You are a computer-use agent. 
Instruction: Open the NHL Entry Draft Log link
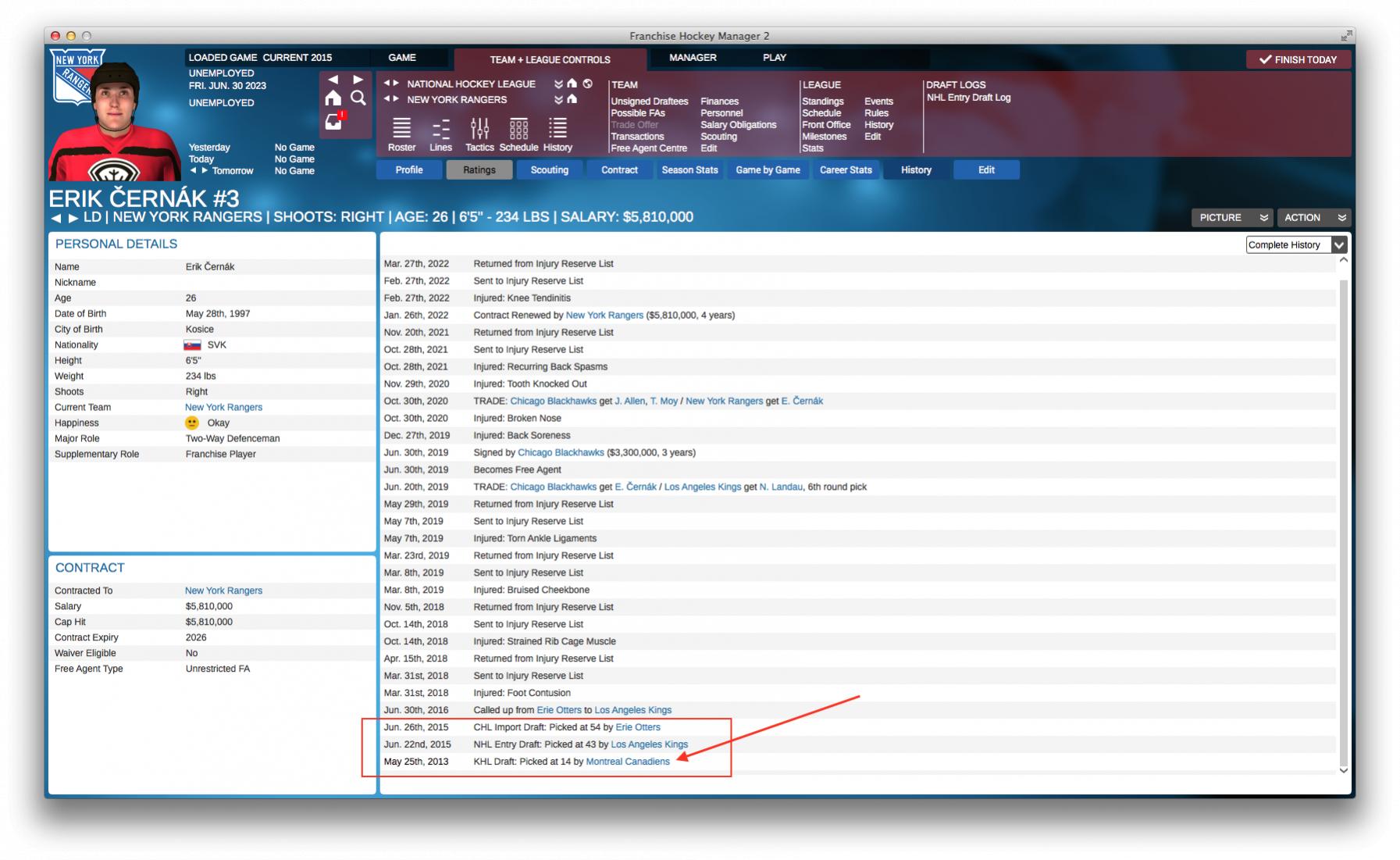tap(968, 98)
